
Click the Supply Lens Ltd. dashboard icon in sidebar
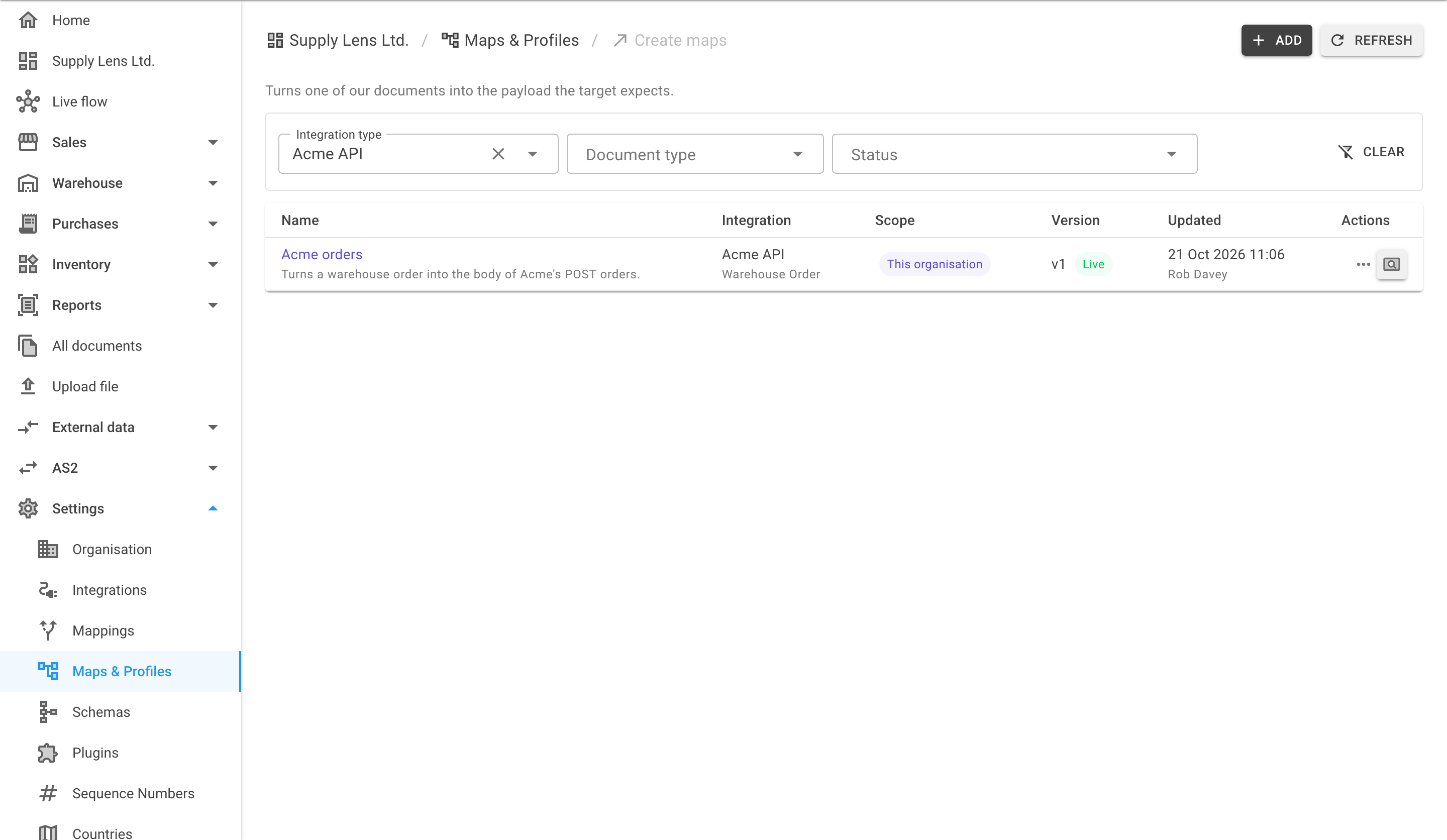[x=28, y=61]
